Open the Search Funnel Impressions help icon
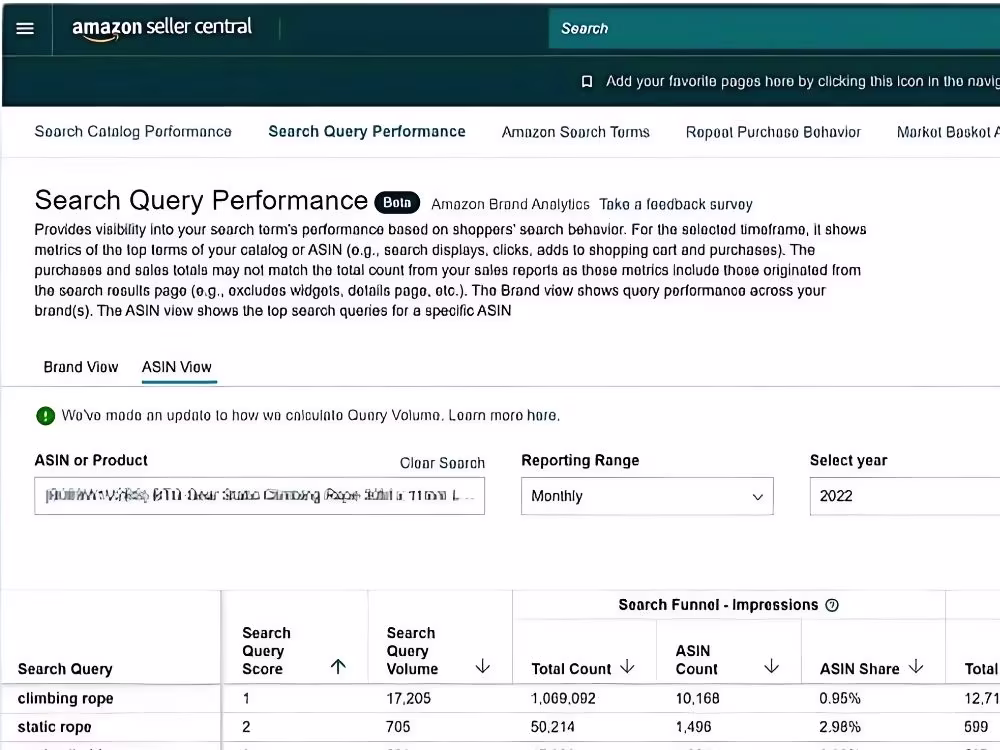1000x750 pixels. (832, 605)
